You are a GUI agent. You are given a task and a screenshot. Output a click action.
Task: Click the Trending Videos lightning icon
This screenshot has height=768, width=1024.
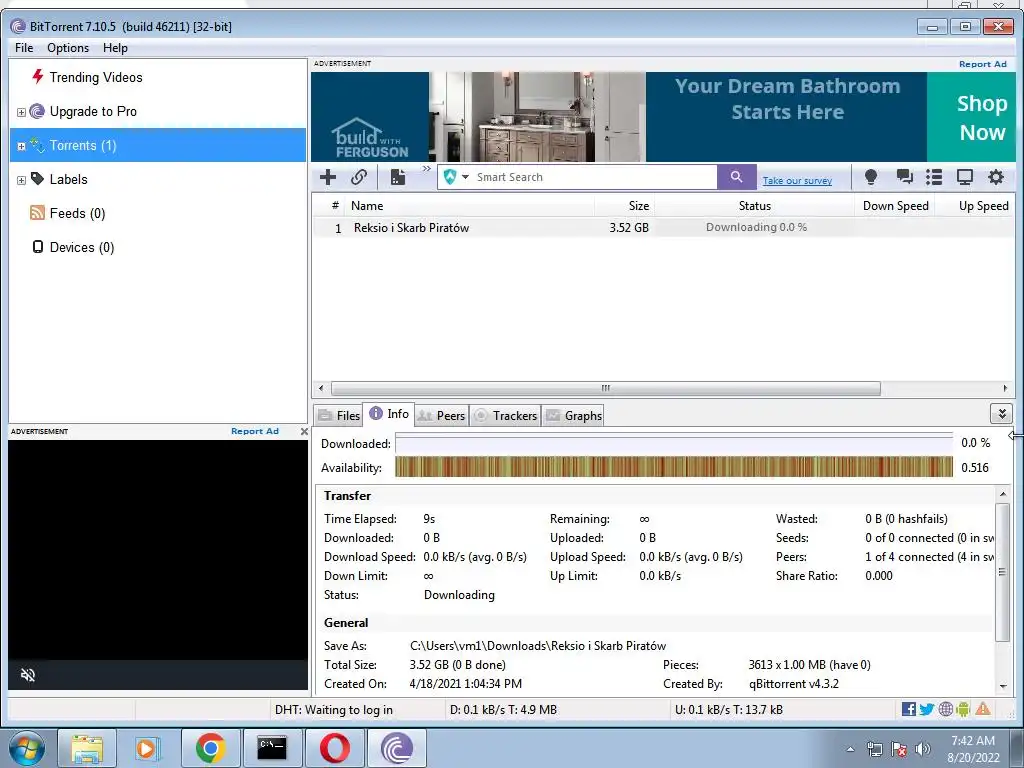point(37,76)
